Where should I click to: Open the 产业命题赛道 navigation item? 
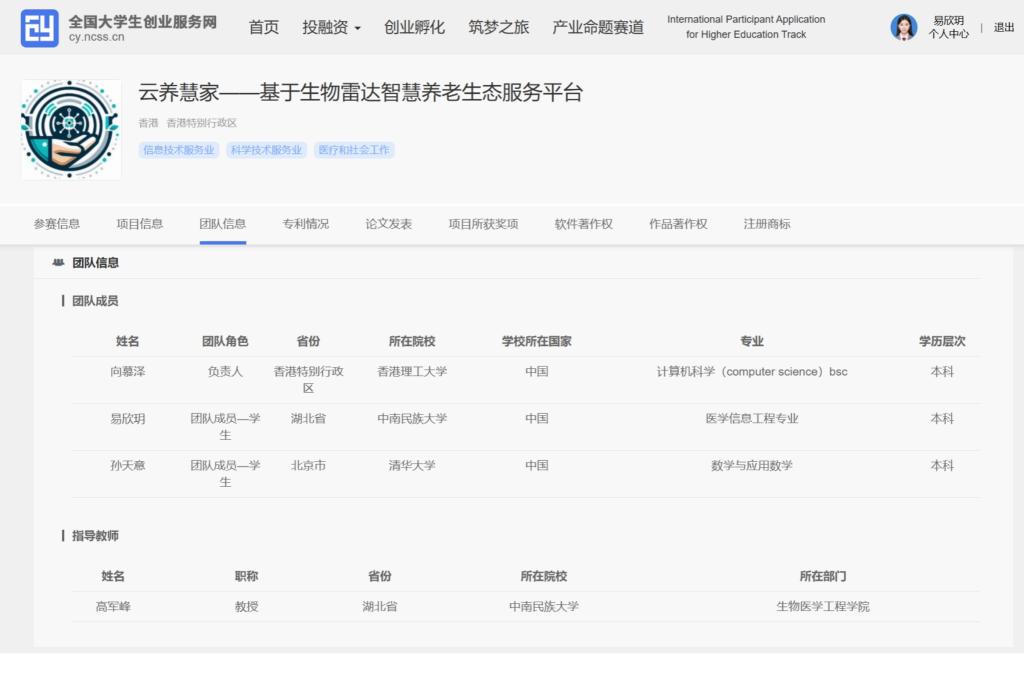(x=598, y=28)
